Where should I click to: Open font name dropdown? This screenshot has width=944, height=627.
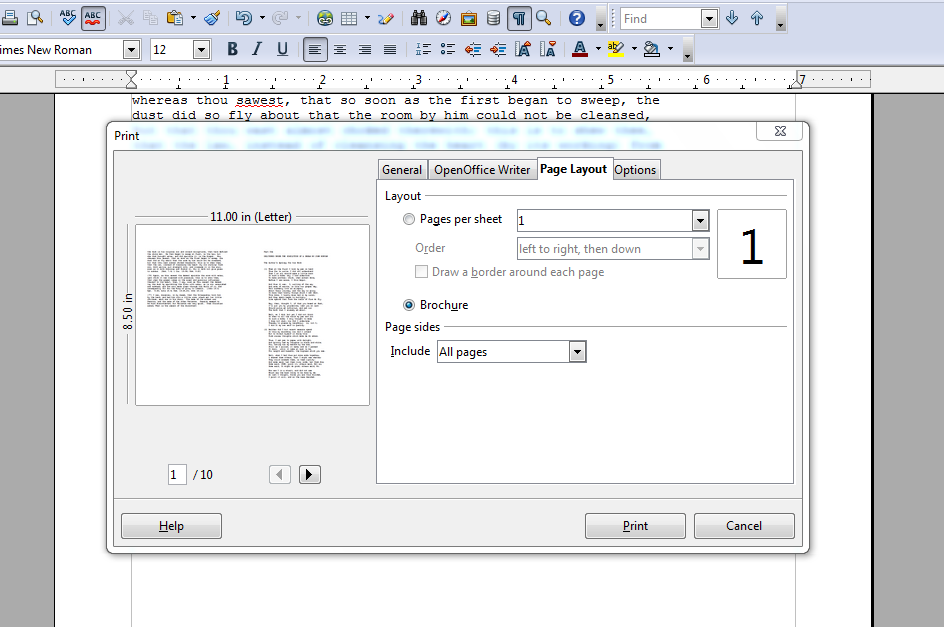[131, 49]
